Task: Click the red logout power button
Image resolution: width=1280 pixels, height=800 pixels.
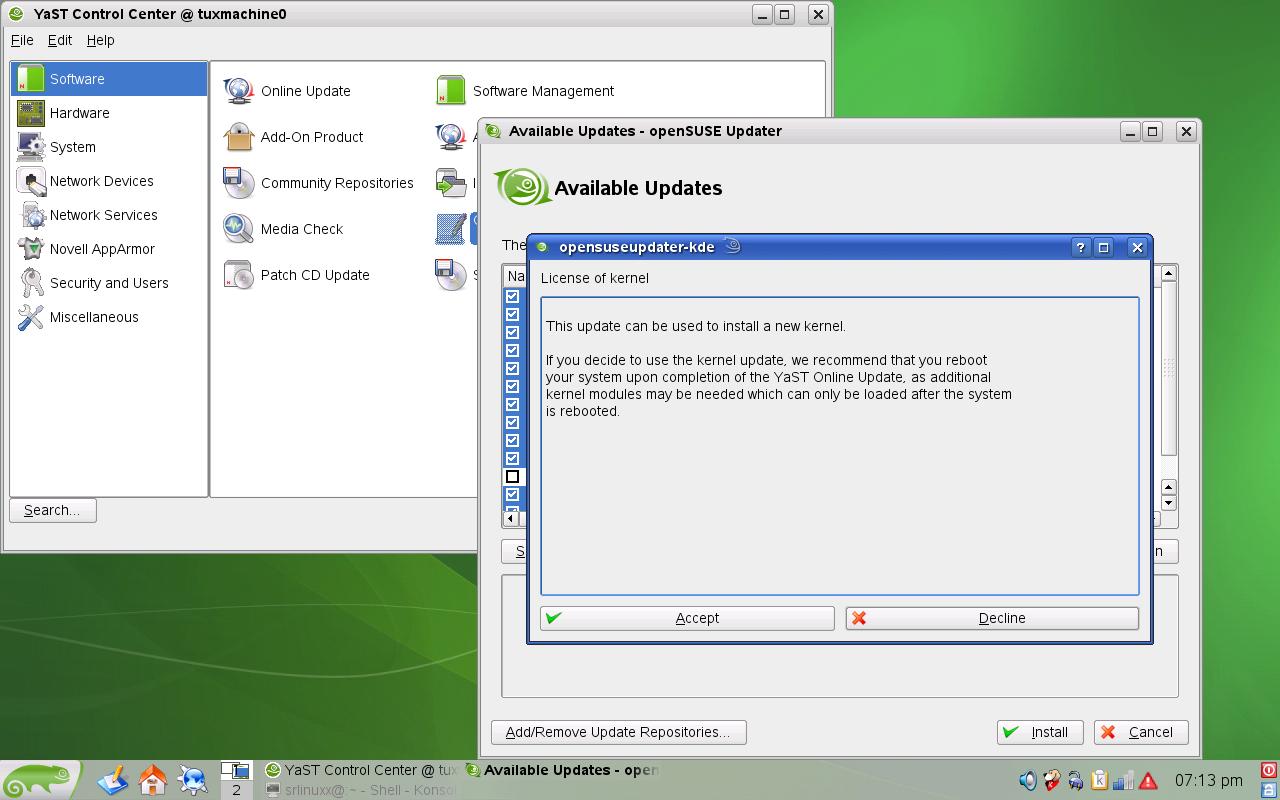Action: point(1269,771)
